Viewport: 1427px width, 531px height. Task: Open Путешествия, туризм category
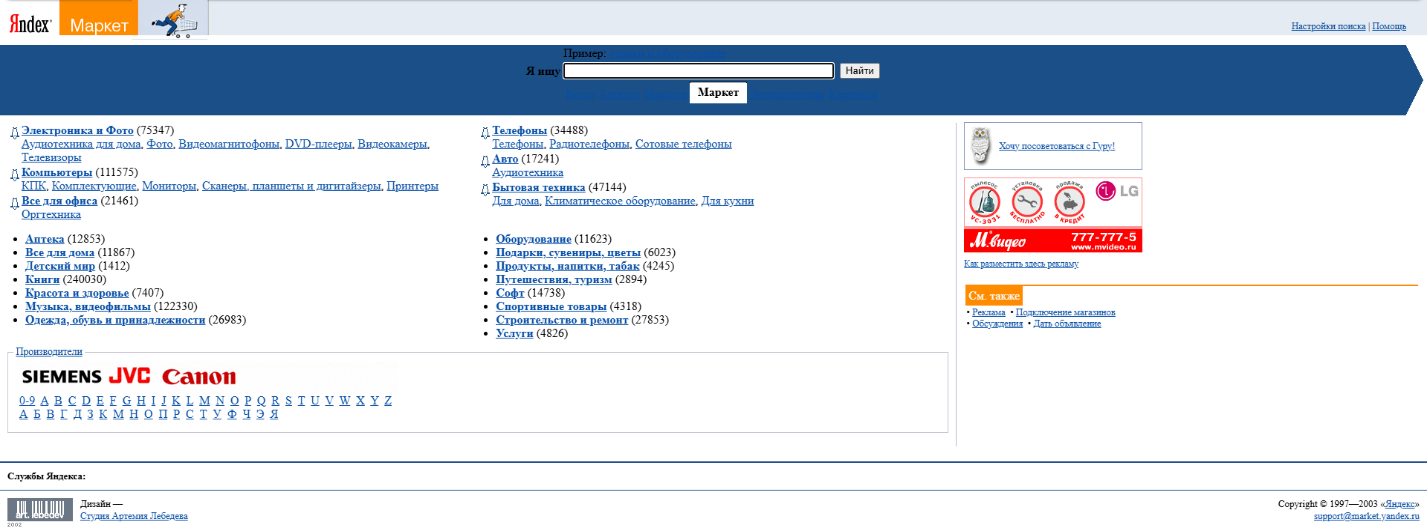pyautogui.click(x=554, y=280)
